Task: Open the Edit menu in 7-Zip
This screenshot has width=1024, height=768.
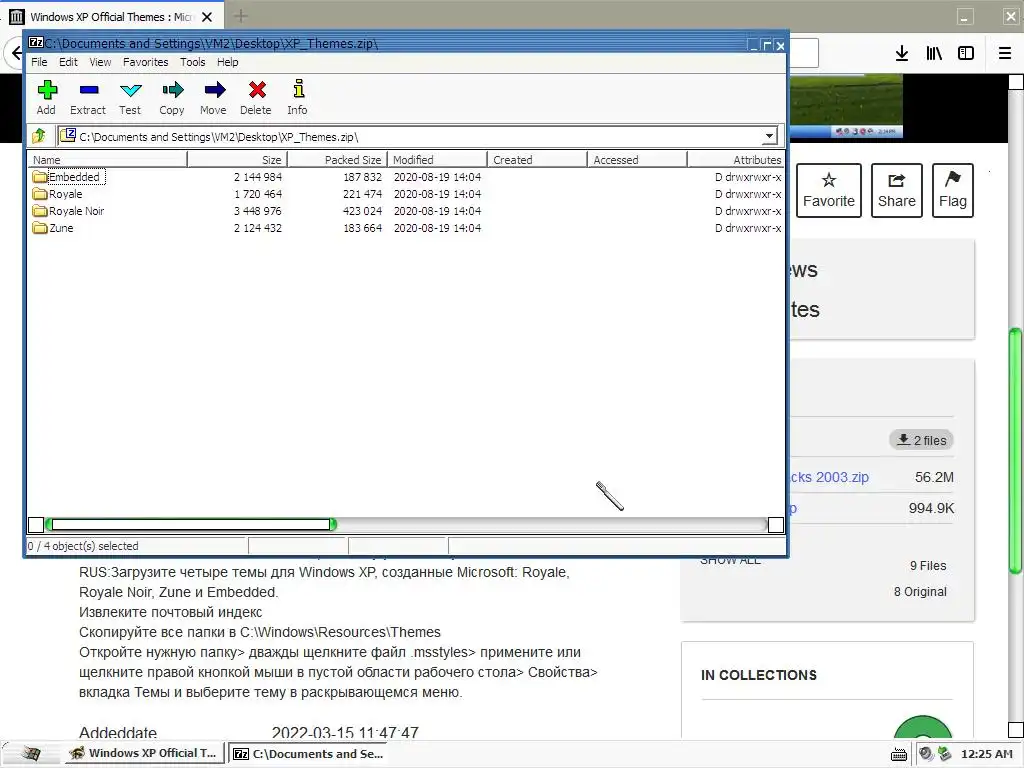Action: [68, 62]
